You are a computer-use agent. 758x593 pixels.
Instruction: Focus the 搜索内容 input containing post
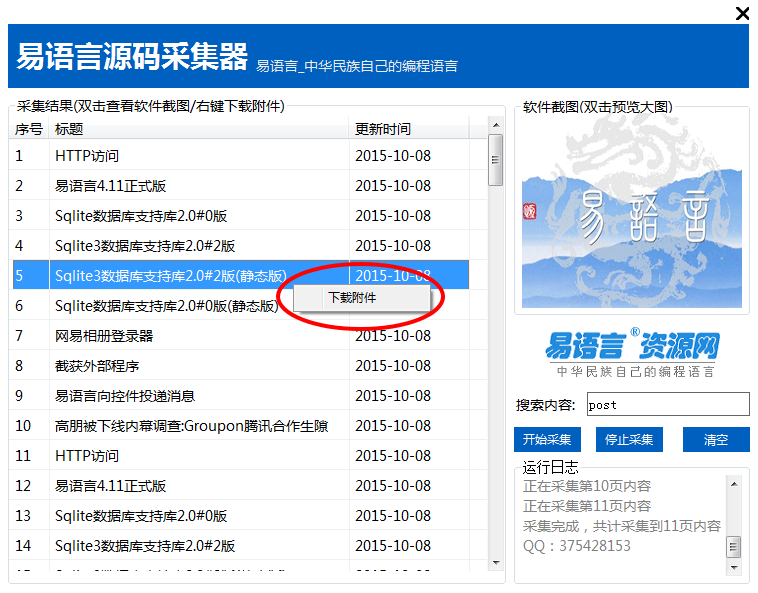(x=668, y=404)
